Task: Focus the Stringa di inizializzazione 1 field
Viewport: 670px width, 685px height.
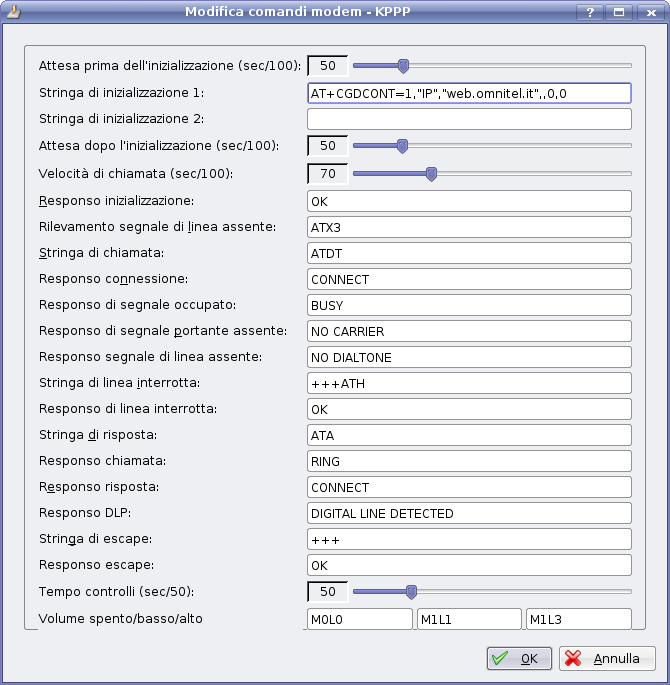Action: pyautogui.click(x=469, y=93)
